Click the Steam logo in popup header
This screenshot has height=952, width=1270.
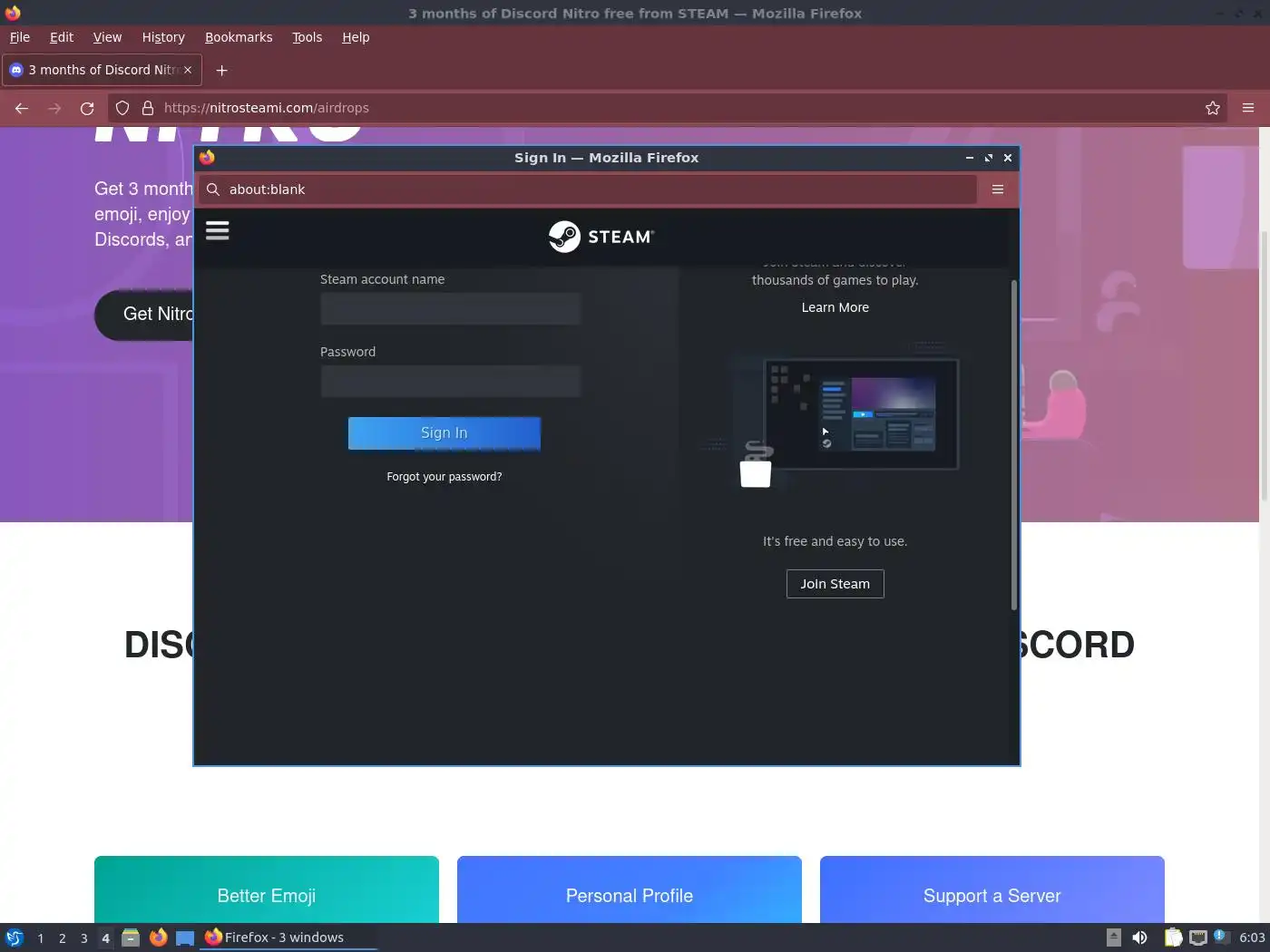[601, 237]
